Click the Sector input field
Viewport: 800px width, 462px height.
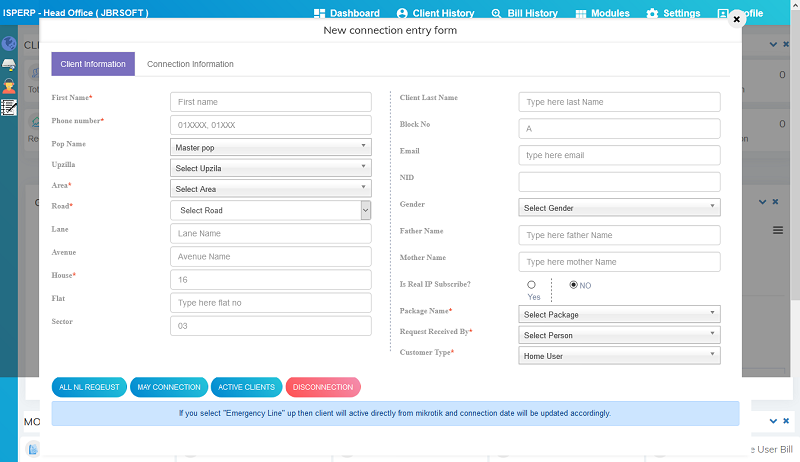270,326
